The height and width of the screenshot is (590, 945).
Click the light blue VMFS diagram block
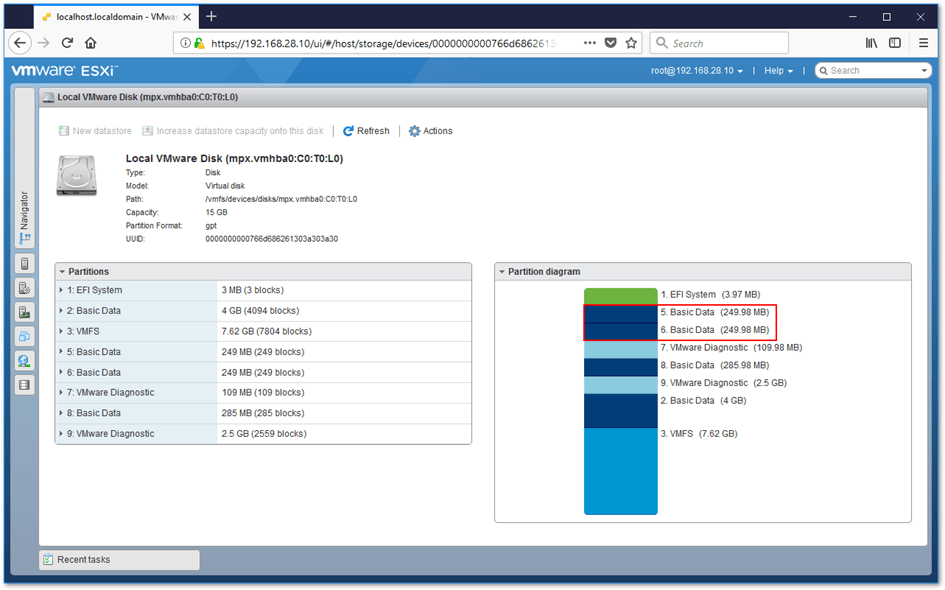coord(620,471)
